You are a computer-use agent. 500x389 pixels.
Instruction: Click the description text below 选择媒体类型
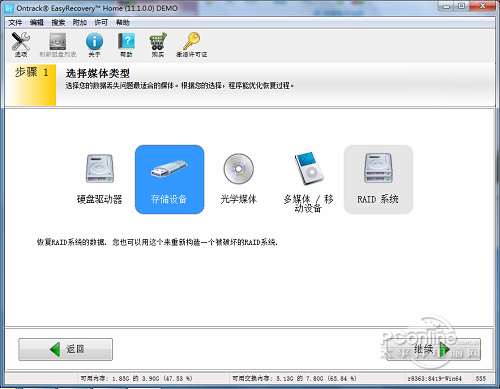(179, 86)
